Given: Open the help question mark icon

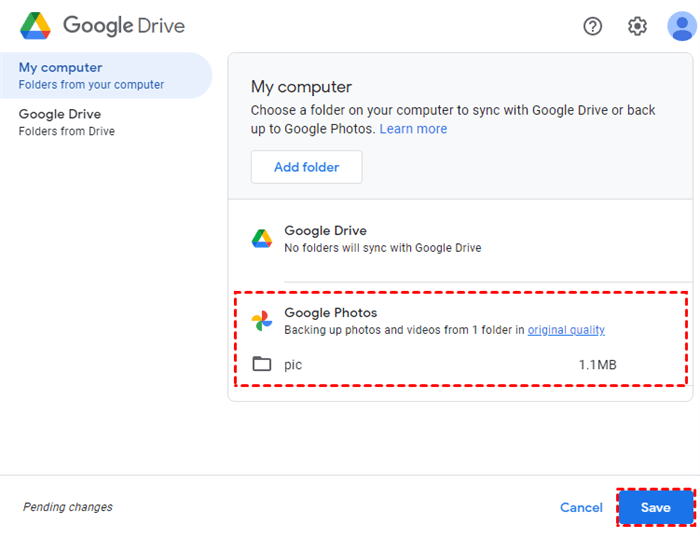Looking at the screenshot, I should [593, 26].
